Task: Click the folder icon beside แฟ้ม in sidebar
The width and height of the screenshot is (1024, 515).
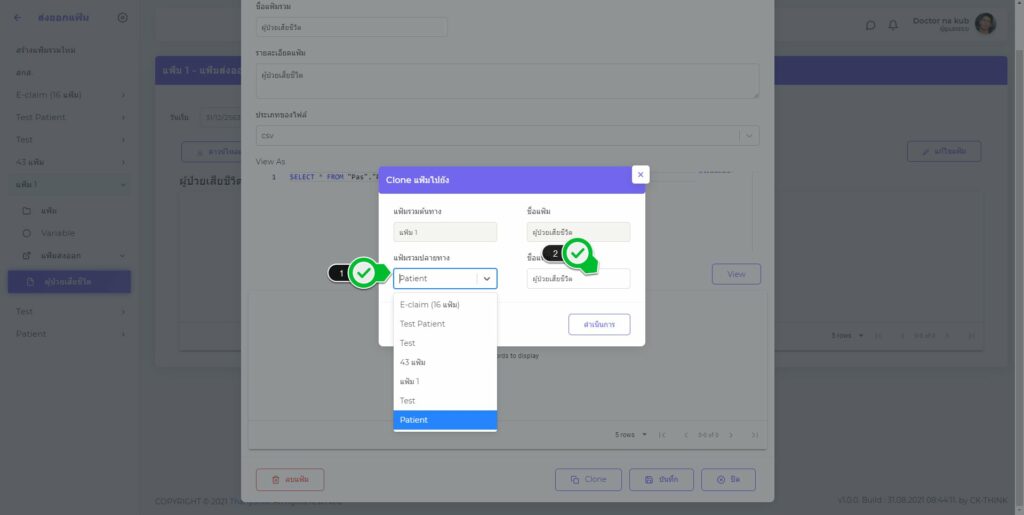Action: click(x=27, y=212)
